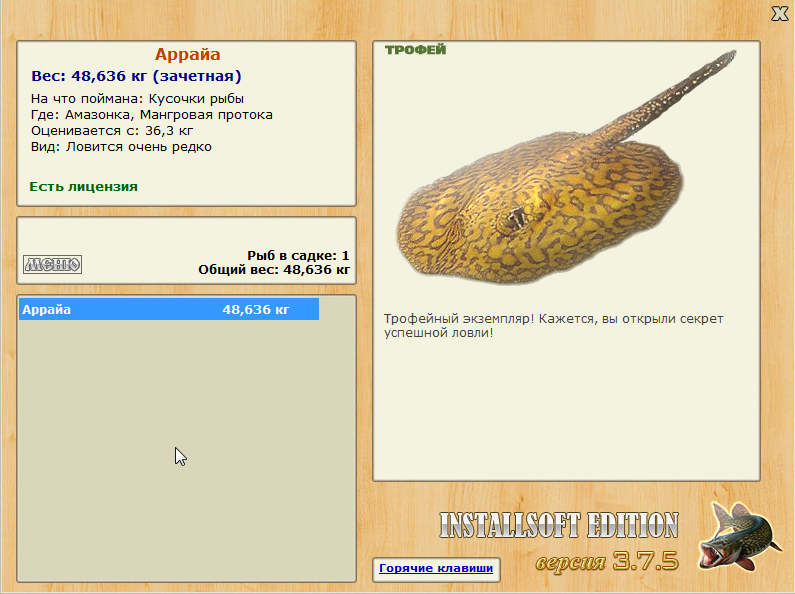Click the pike logo icon

(x=739, y=536)
